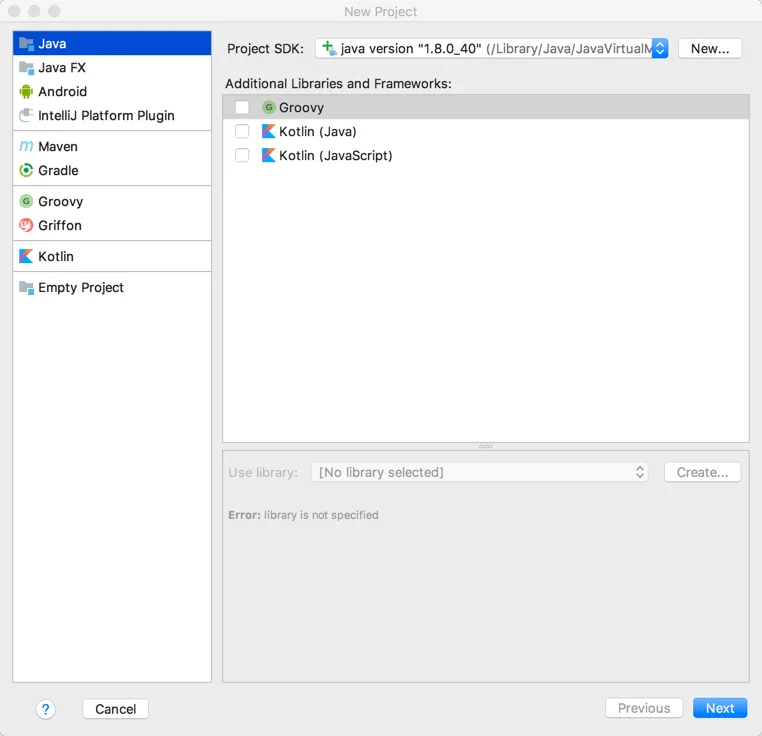Click the IntelliJ Platform Plugin icon
762x736 pixels.
click(26, 115)
